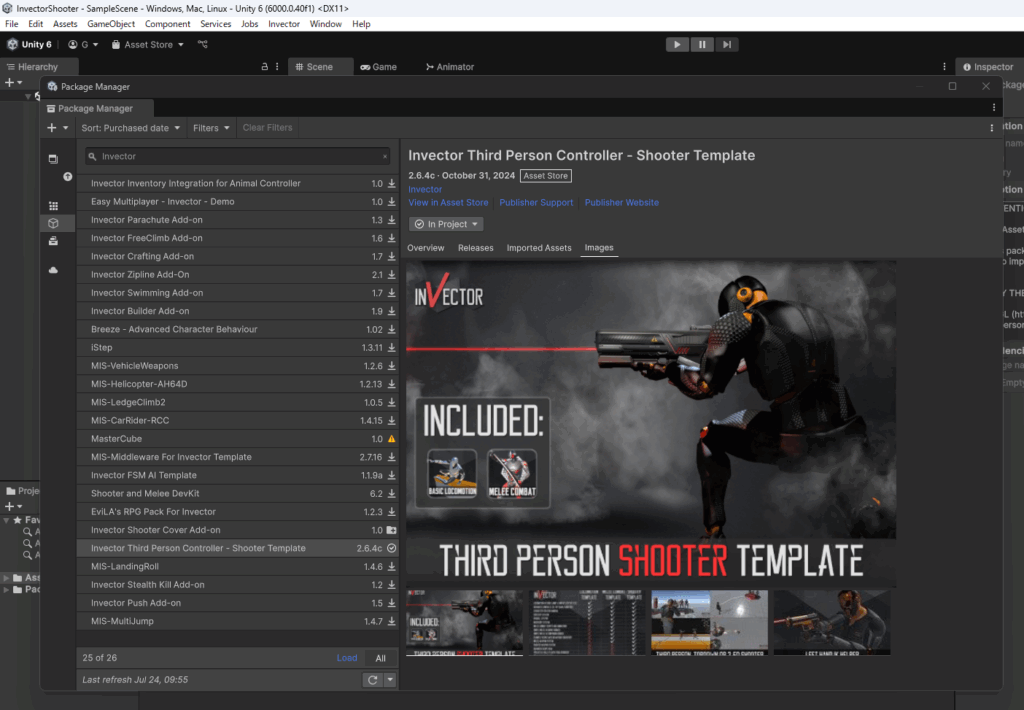Select the second image thumbnail

588,622
